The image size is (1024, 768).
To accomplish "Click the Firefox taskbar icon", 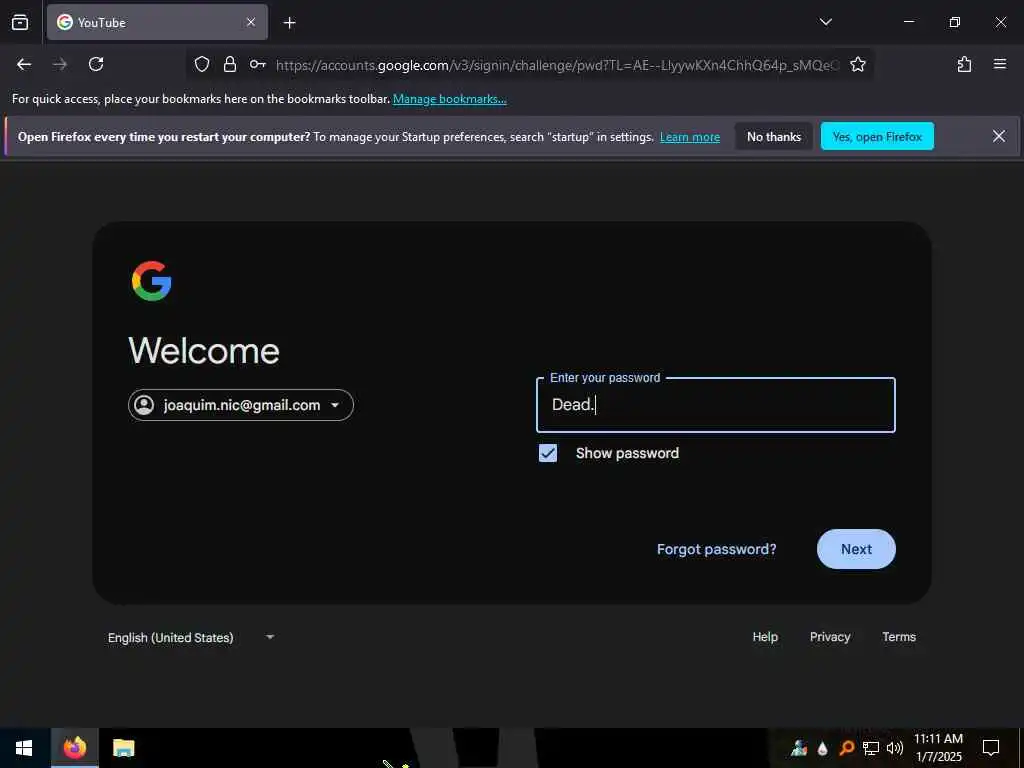I will [x=74, y=748].
